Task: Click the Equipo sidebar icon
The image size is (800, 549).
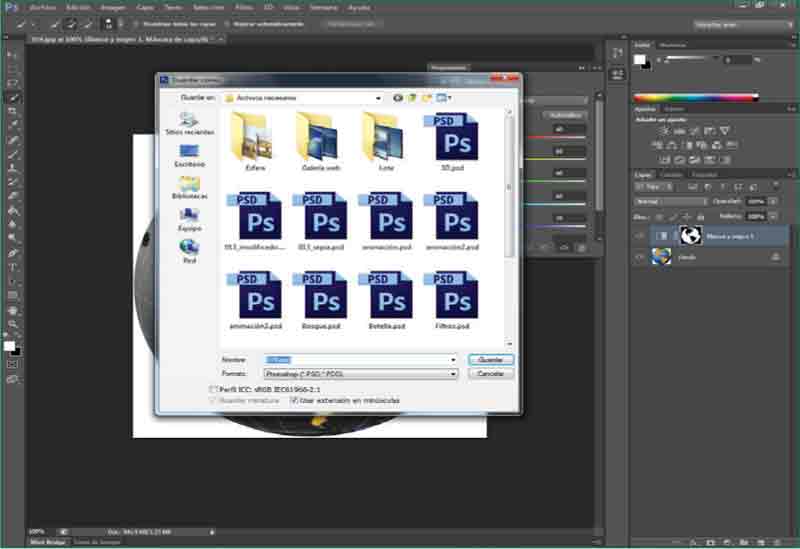Action: click(x=189, y=217)
